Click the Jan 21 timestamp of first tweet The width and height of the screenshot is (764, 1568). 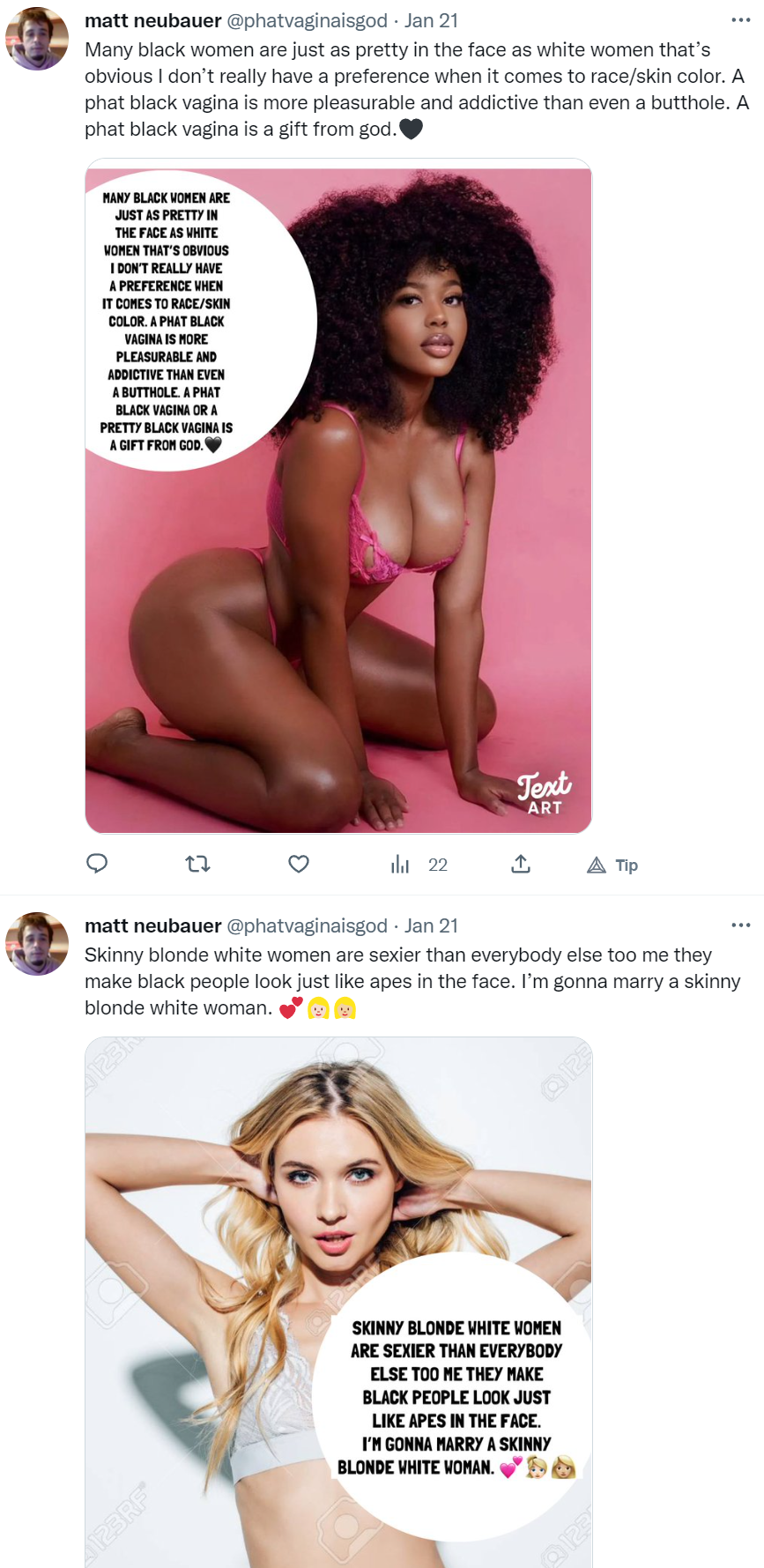click(432, 20)
